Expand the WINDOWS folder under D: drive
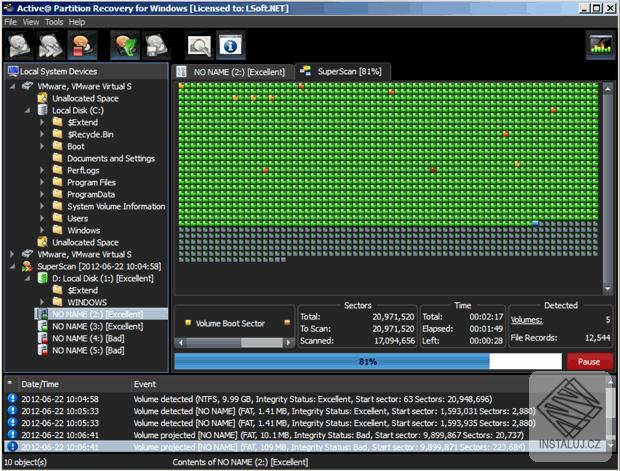The image size is (620, 471). click(42, 302)
